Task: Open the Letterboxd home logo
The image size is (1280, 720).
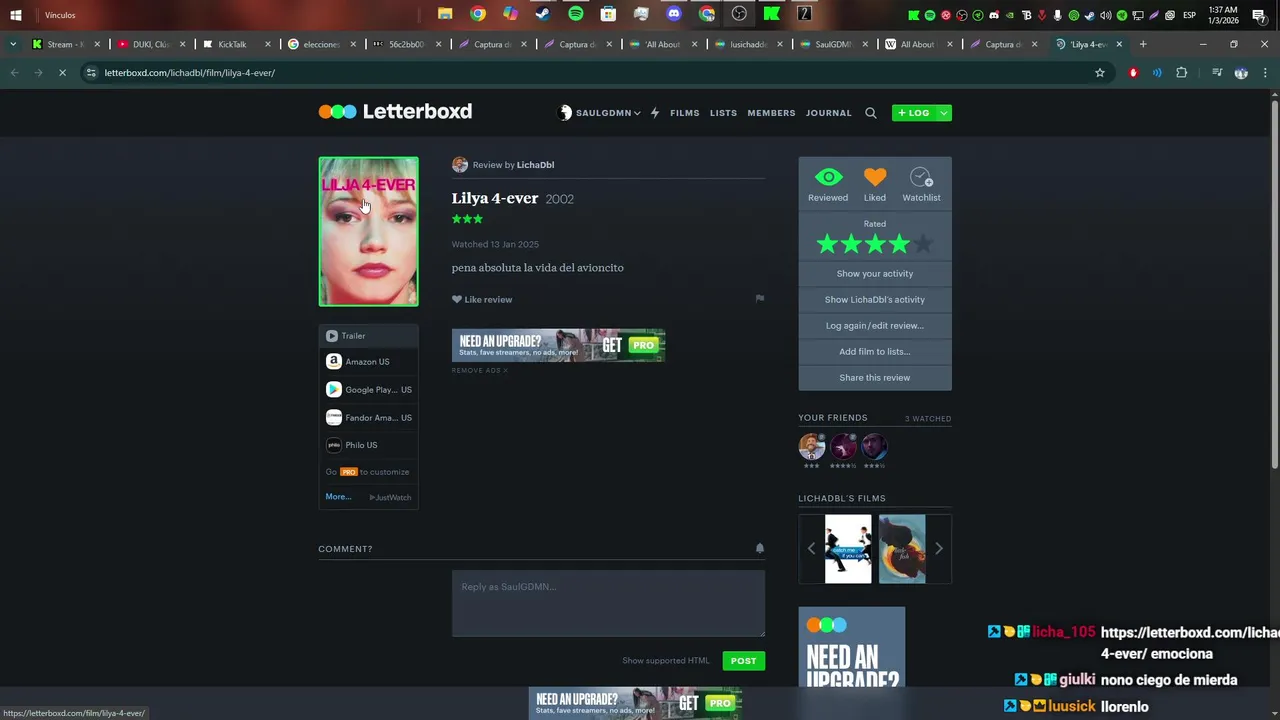Action: click(x=395, y=112)
